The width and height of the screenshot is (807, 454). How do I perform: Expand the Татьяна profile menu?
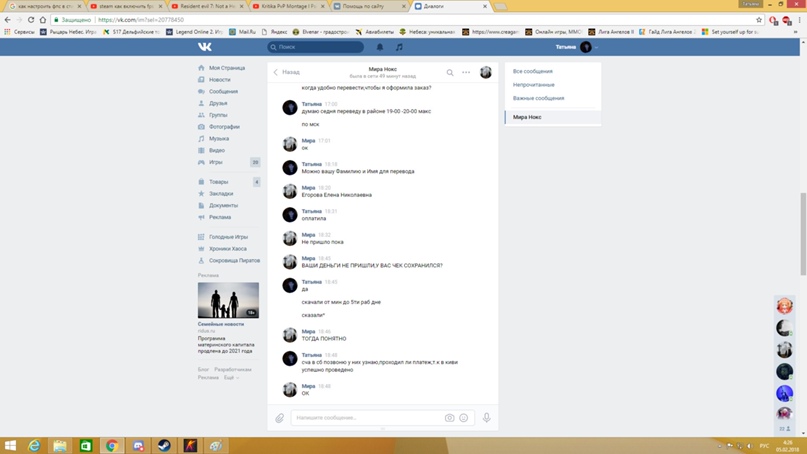[576, 47]
